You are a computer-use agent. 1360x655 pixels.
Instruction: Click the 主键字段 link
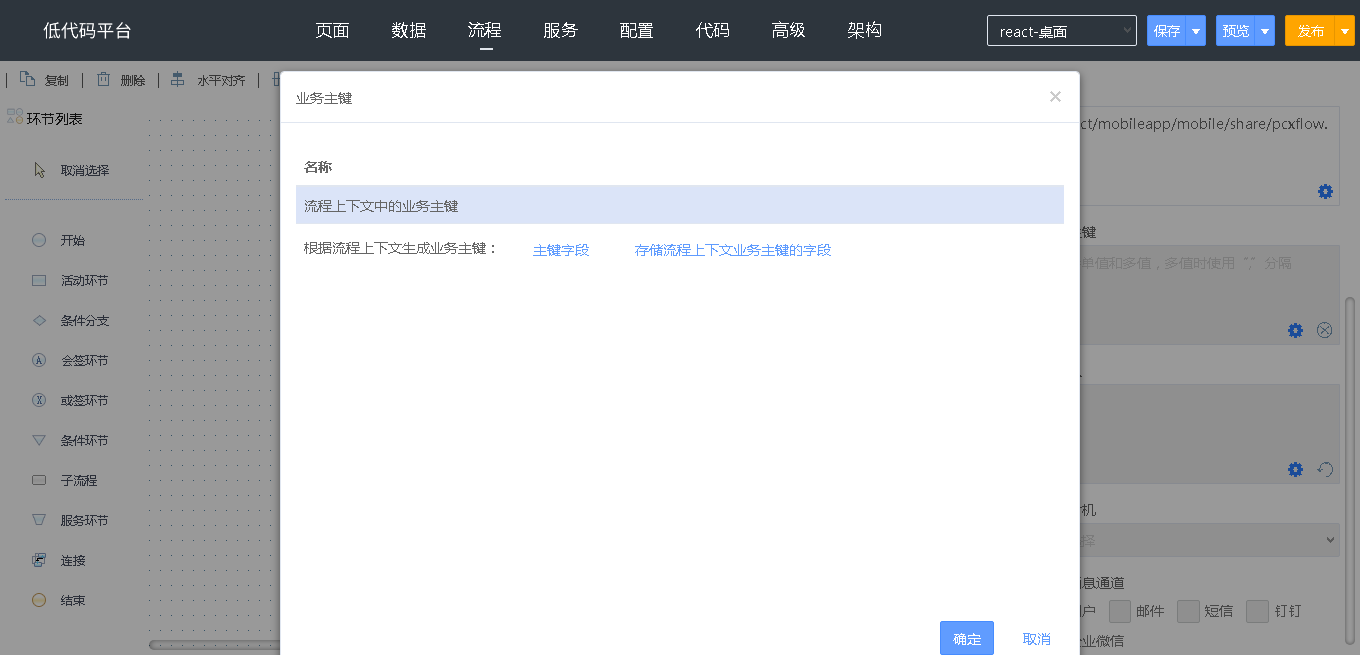pyautogui.click(x=561, y=250)
